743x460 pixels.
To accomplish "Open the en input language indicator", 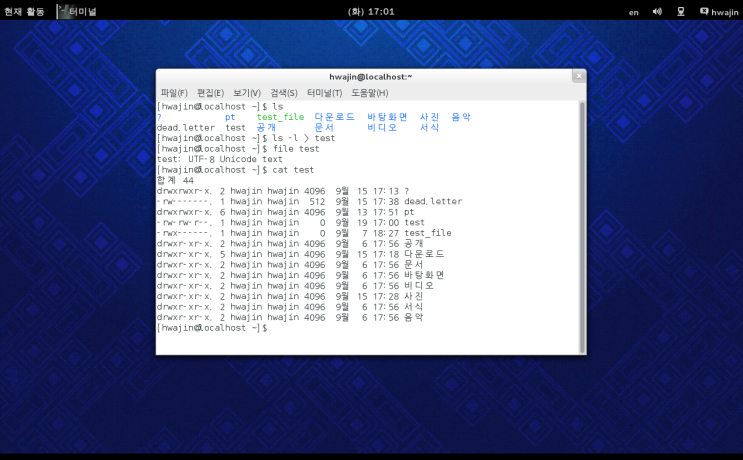I will (x=634, y=12).
